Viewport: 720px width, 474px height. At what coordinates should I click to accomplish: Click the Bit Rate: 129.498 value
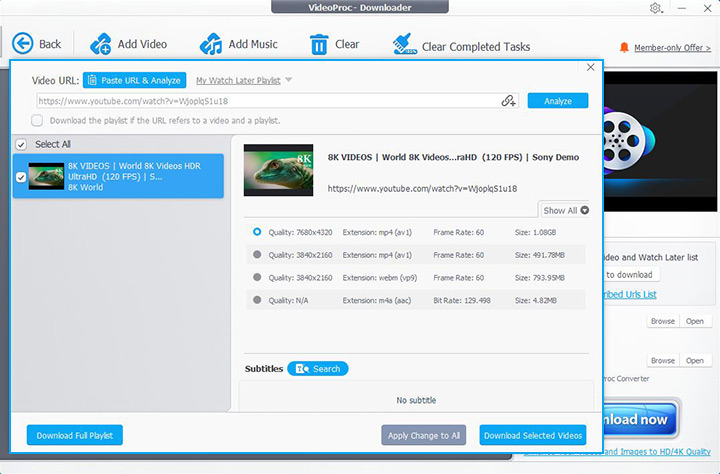[461, 300]
